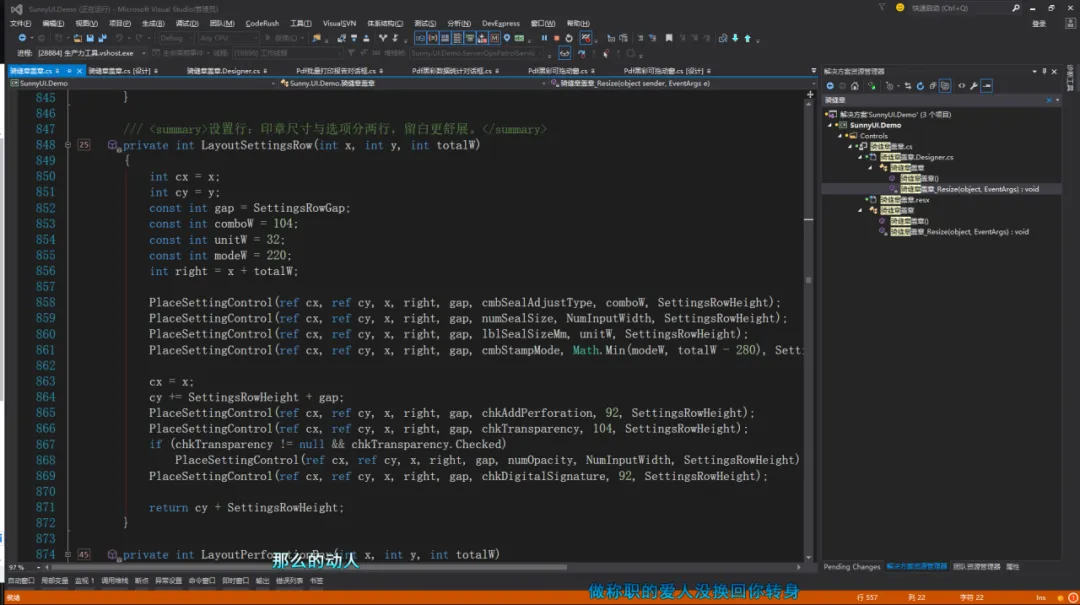Click the blue download arrow toolbar icon

click(x=735, y=38)
